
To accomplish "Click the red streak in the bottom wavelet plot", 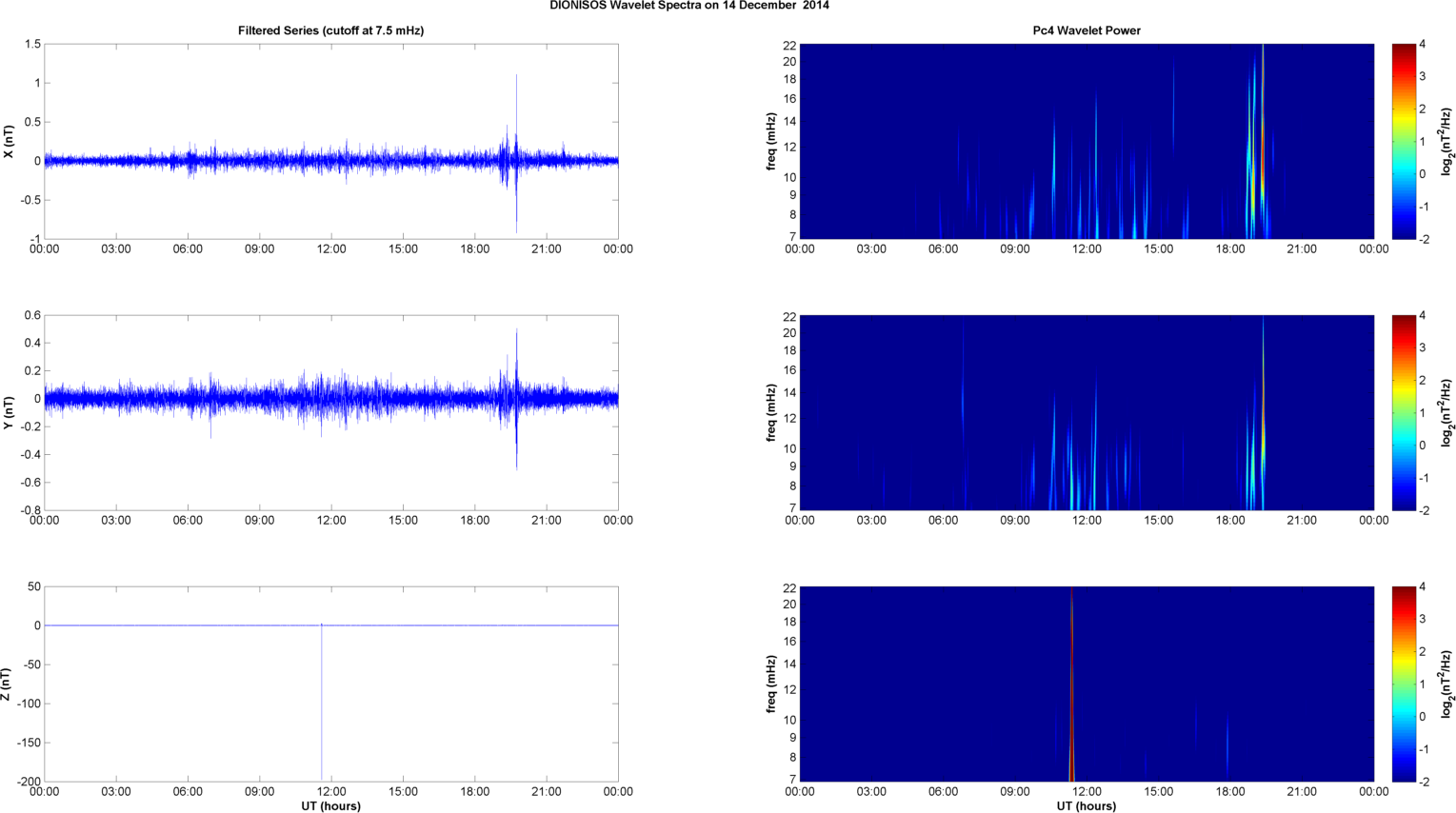I will pyautogui.click(x=1071, y=685).
